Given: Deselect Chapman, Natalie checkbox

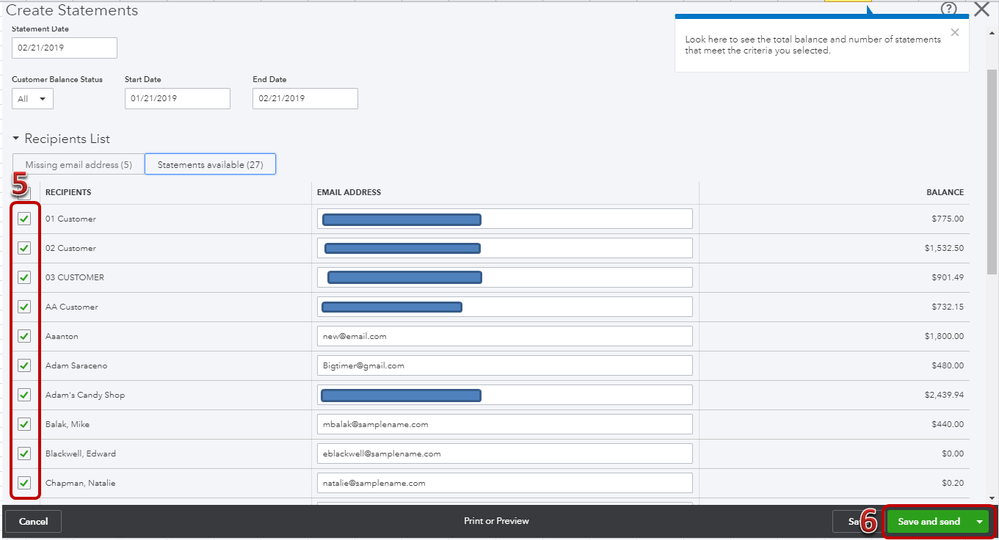Looking at the screenshot, I should coord(24,483).
